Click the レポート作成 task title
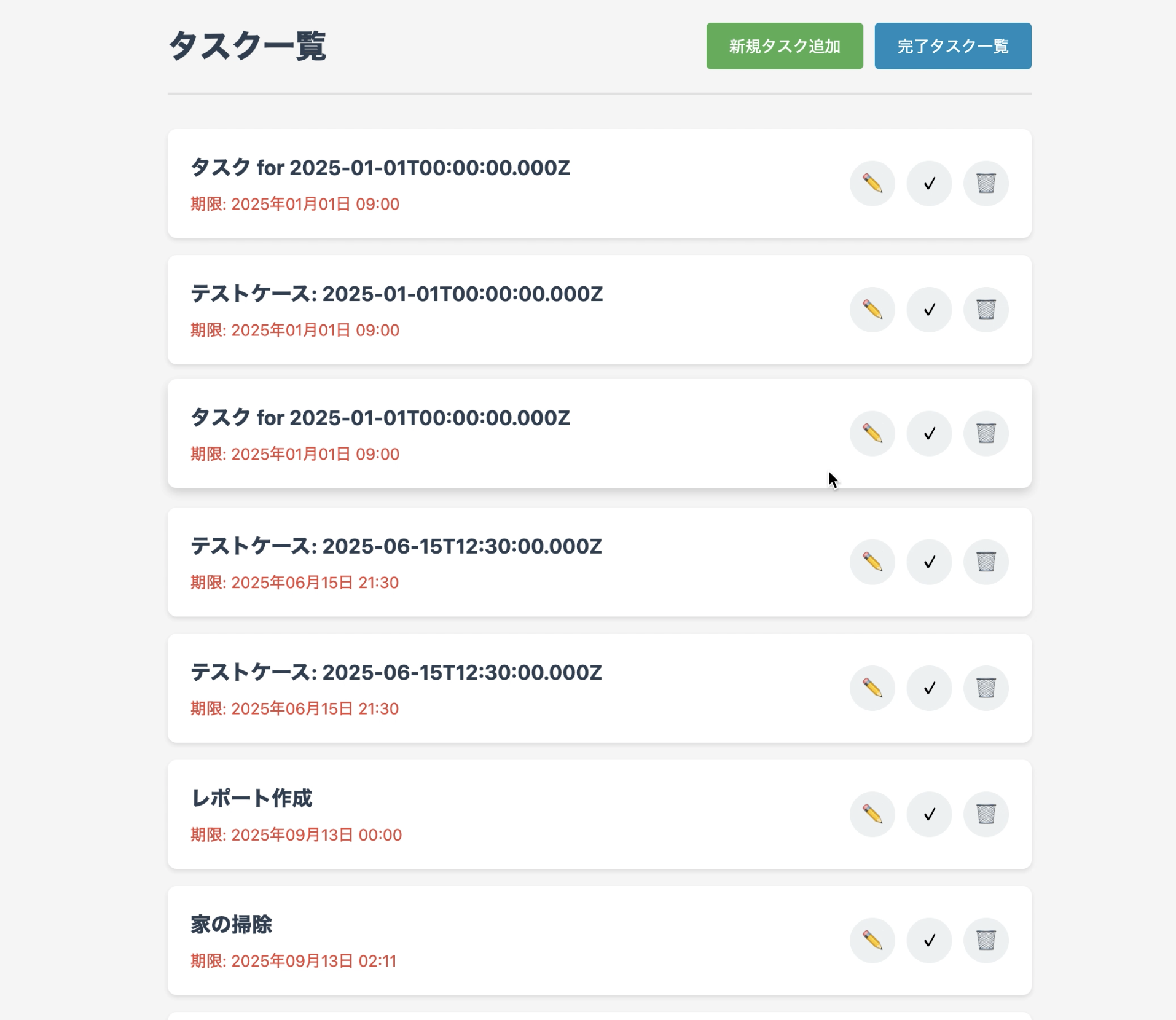The image size is (1176, 1020). pyautogui.click(x=251, y=798)
